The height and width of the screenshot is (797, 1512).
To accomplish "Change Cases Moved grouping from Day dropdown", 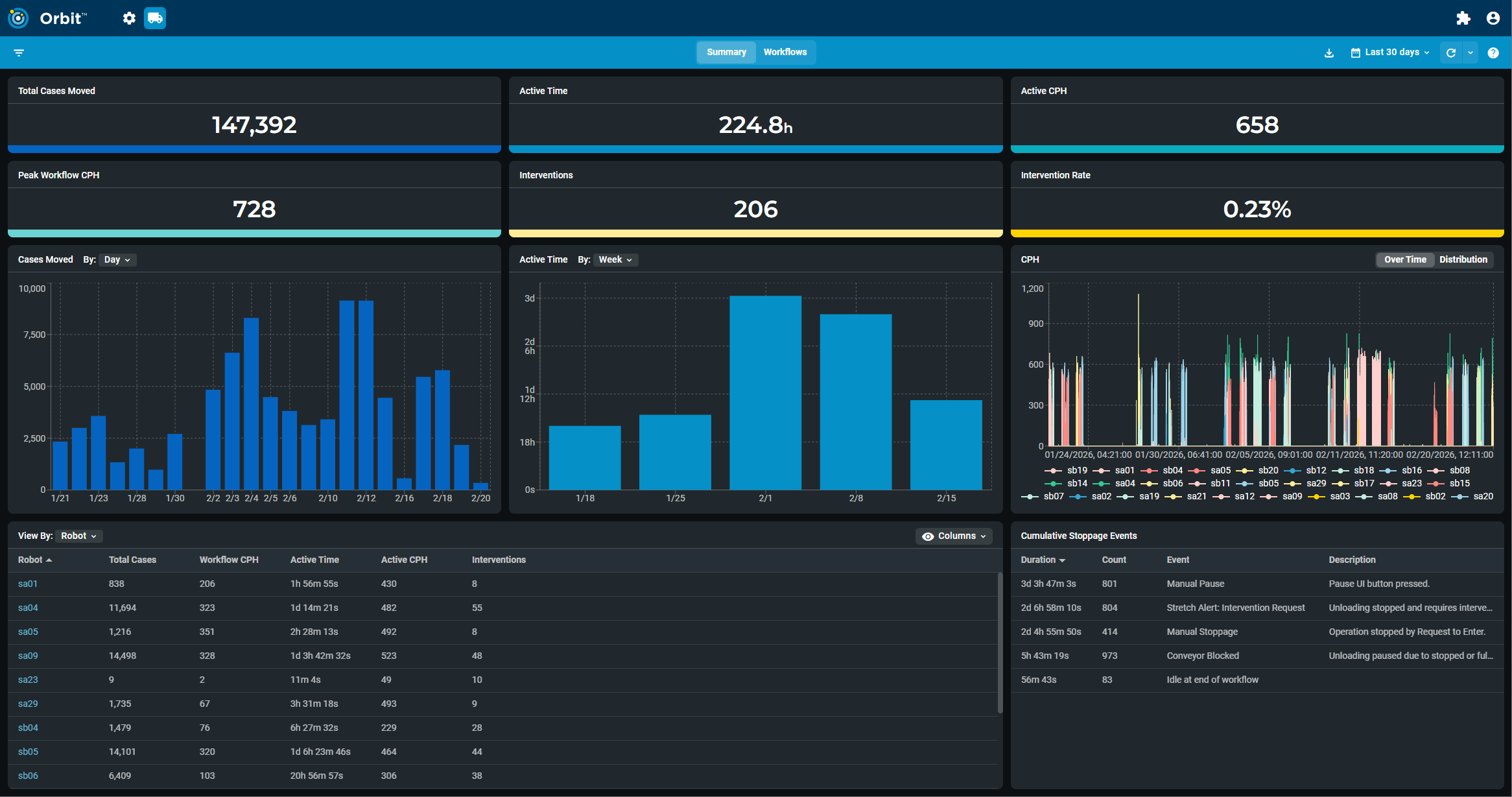I will tap(117, 259).
